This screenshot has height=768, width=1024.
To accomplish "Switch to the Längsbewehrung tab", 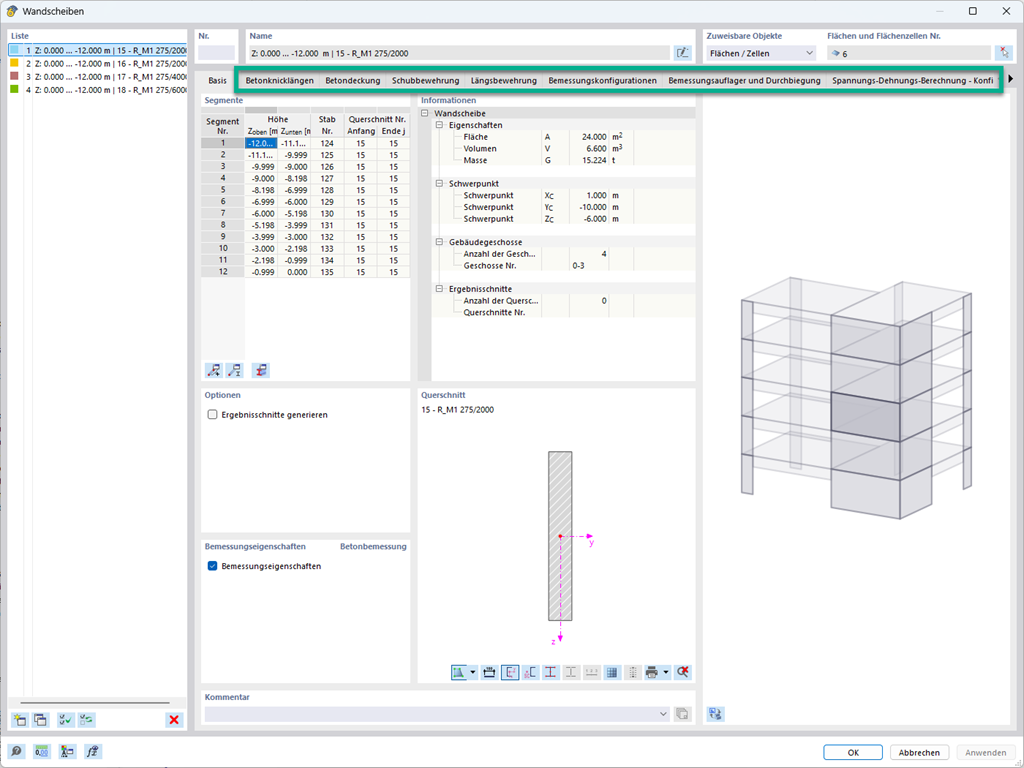I will click(x=504, y=80).
